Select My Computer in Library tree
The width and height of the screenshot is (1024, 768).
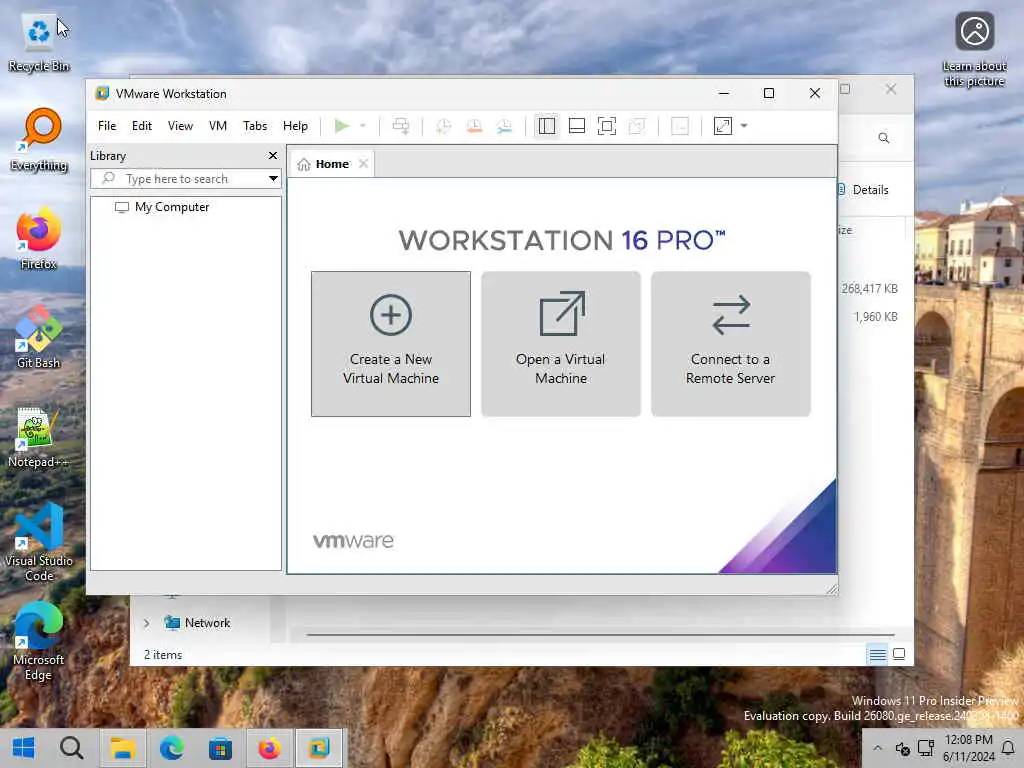click(163, 207)
